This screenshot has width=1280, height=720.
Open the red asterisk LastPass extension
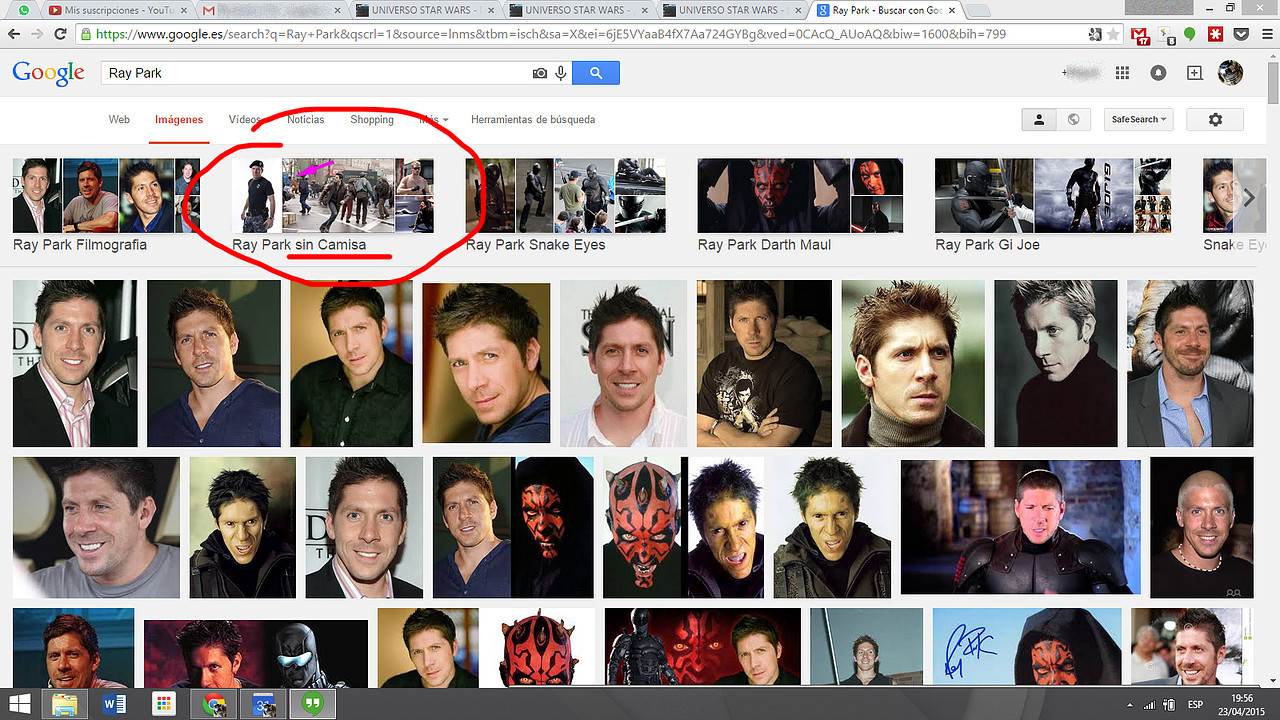point(1215,34)
